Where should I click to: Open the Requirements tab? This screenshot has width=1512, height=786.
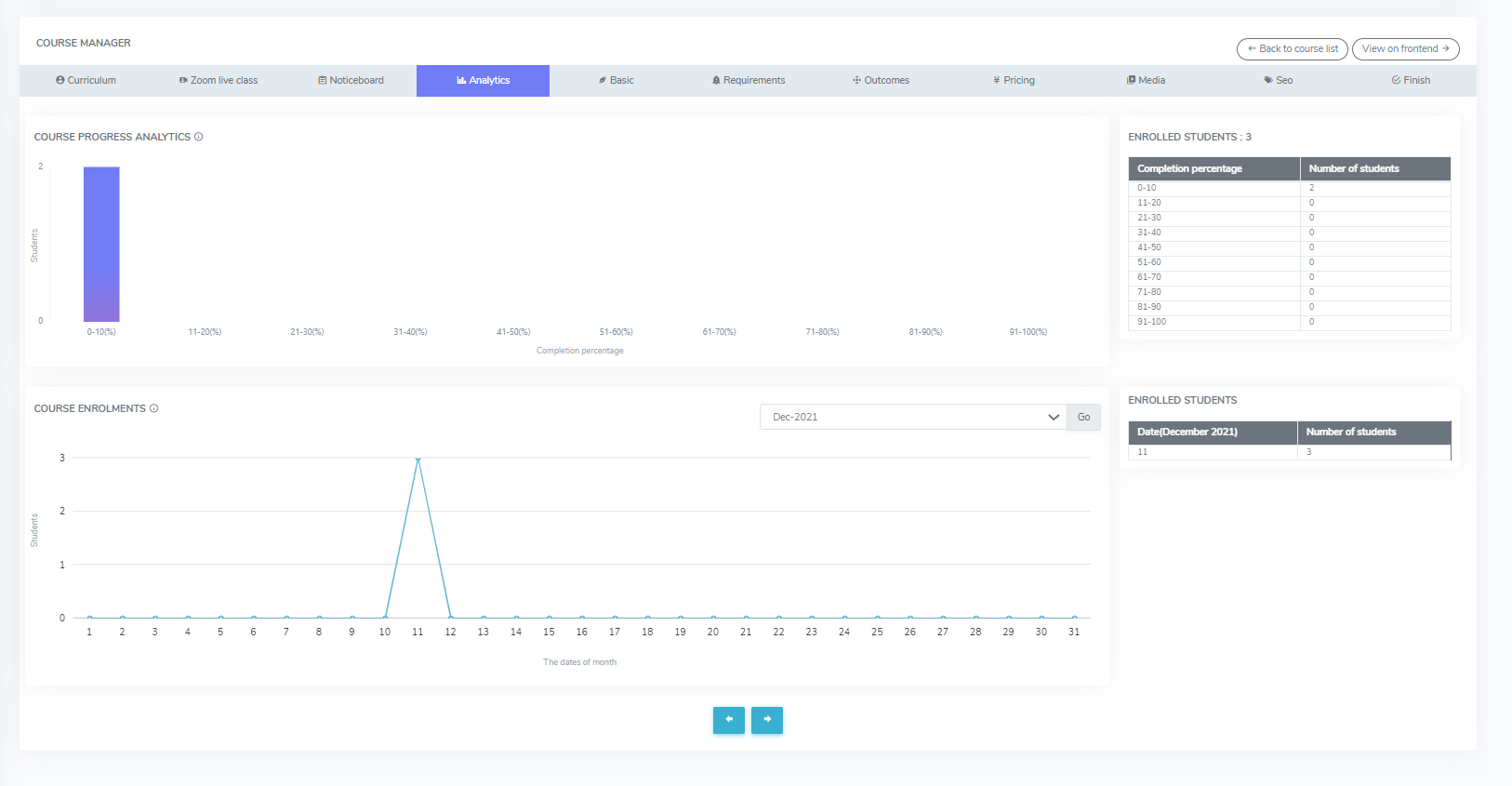(x=749, y=80)
